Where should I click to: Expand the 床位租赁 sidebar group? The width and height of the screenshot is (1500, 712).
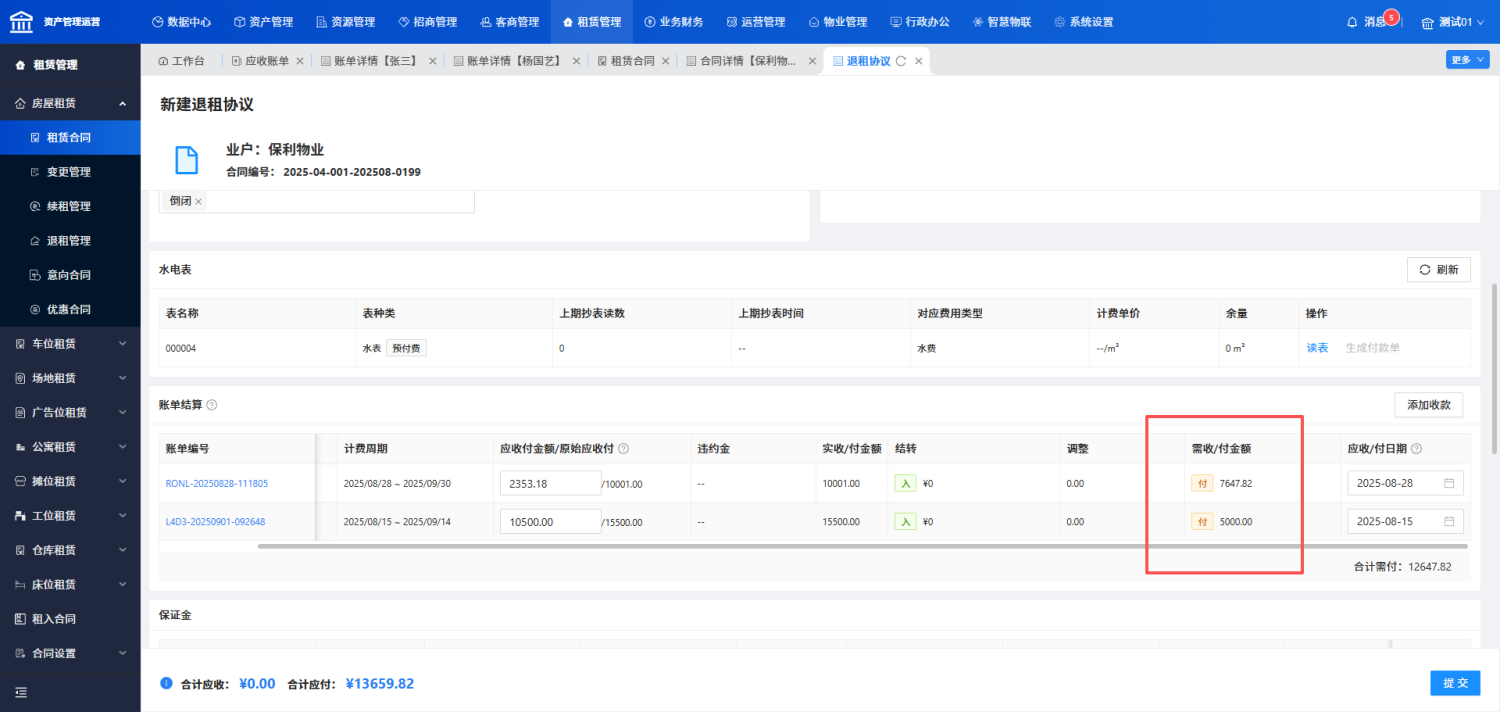click(x=70, y=584)
